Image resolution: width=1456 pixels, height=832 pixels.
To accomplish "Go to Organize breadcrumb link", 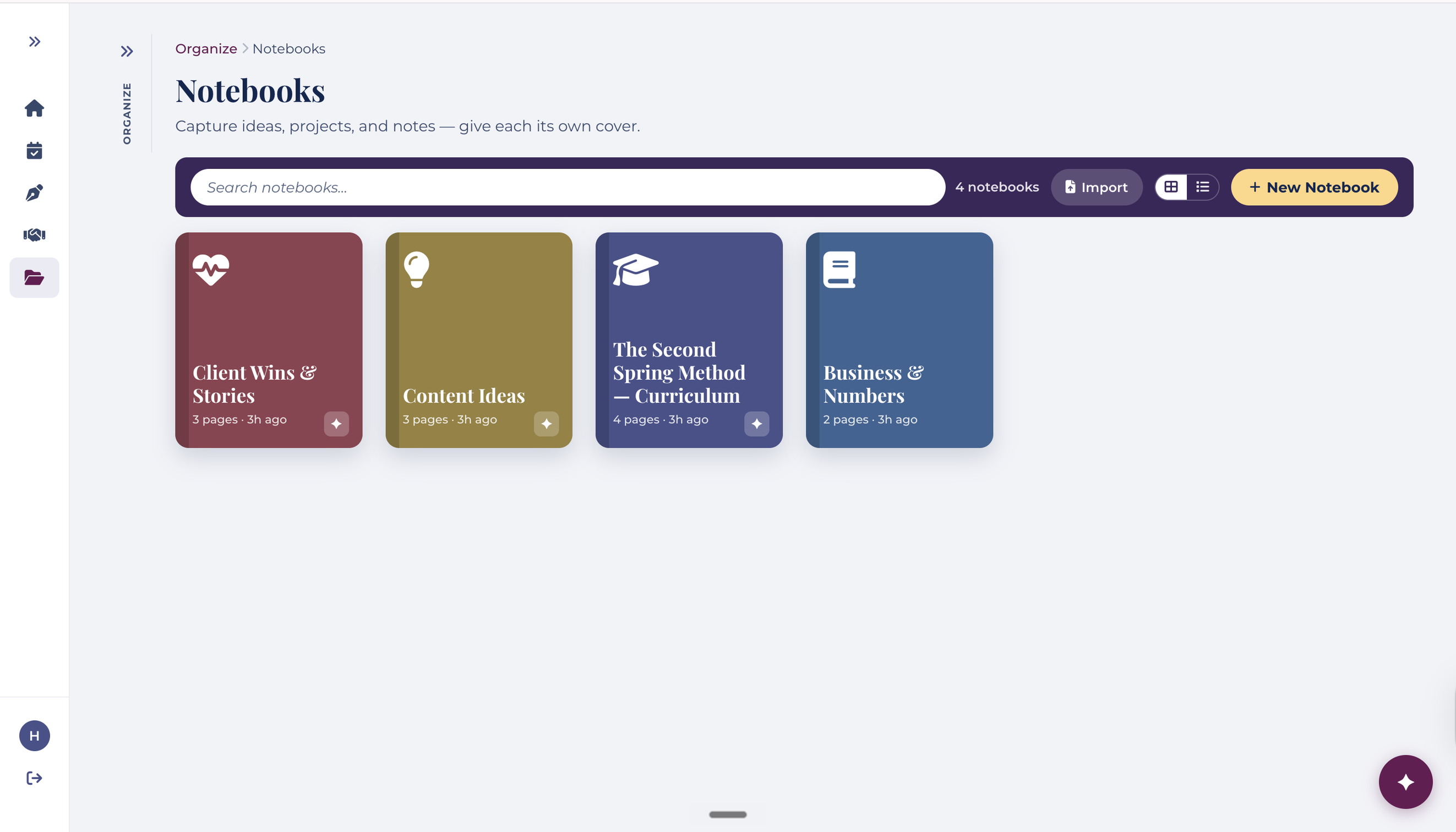I will point(206,48).
